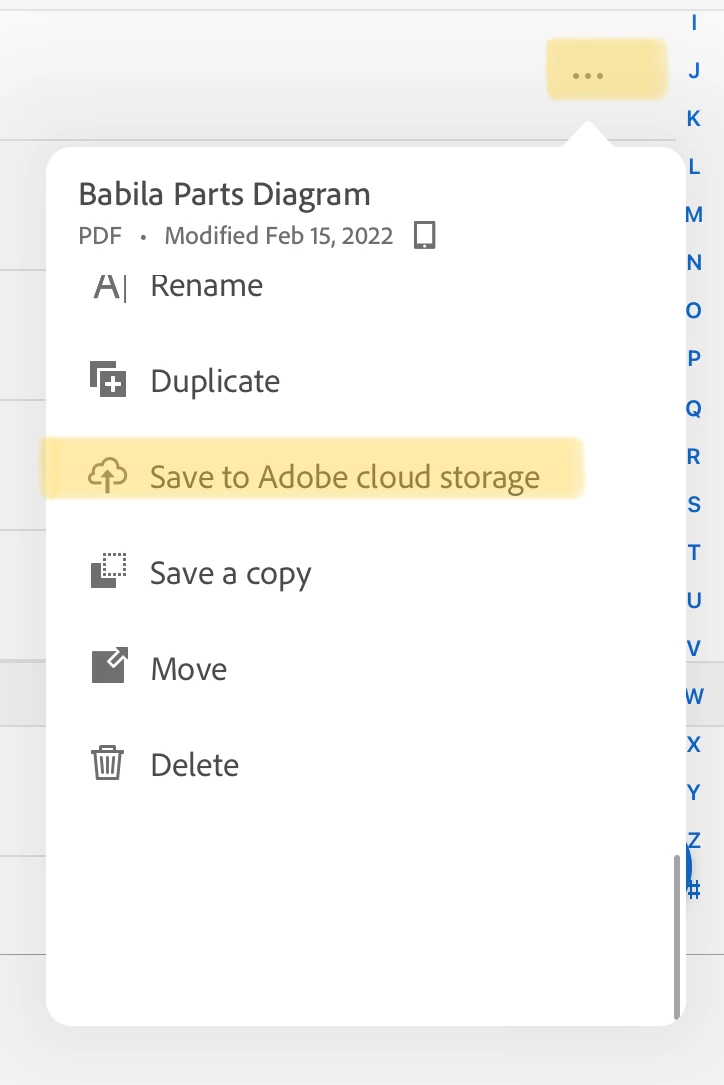Viewport: 724px width, 1085px height.
Task: Jump to letter W in index
Action: (x=694, y=696)
